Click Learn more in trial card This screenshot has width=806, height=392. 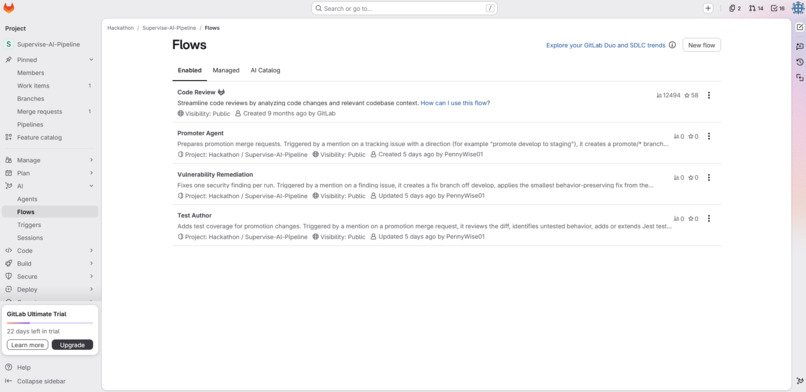point(28,345)
